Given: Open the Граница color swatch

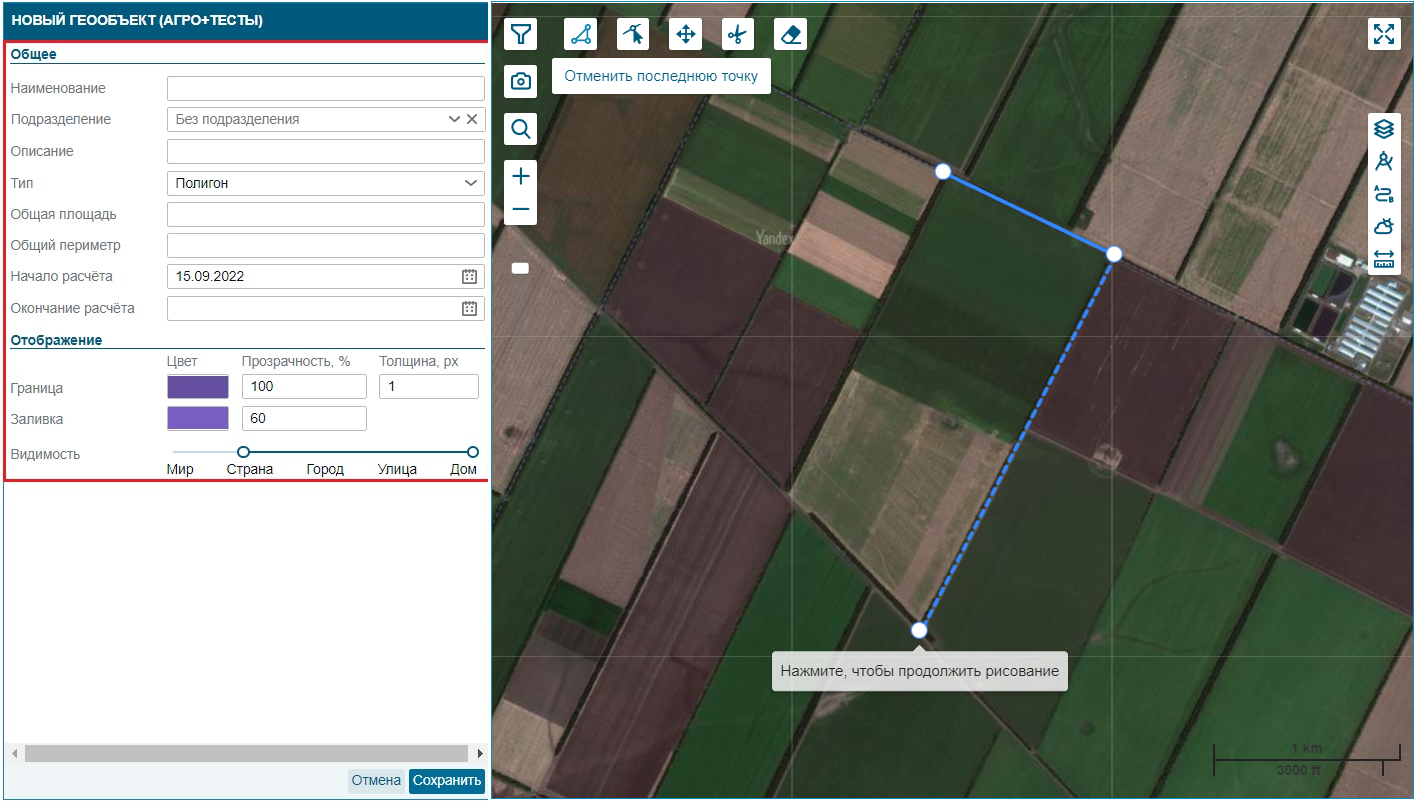Looking at the screenshot, I should 198,387.
